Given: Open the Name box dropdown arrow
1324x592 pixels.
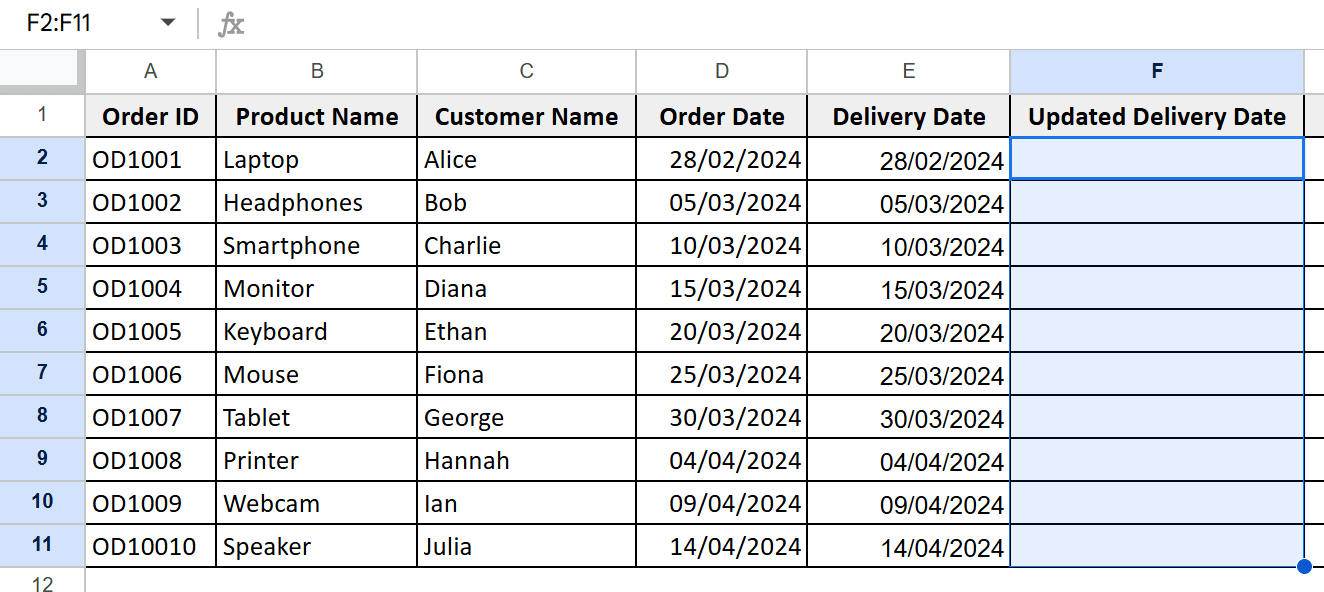Looking at the screenshot, I should coord(168,23).
